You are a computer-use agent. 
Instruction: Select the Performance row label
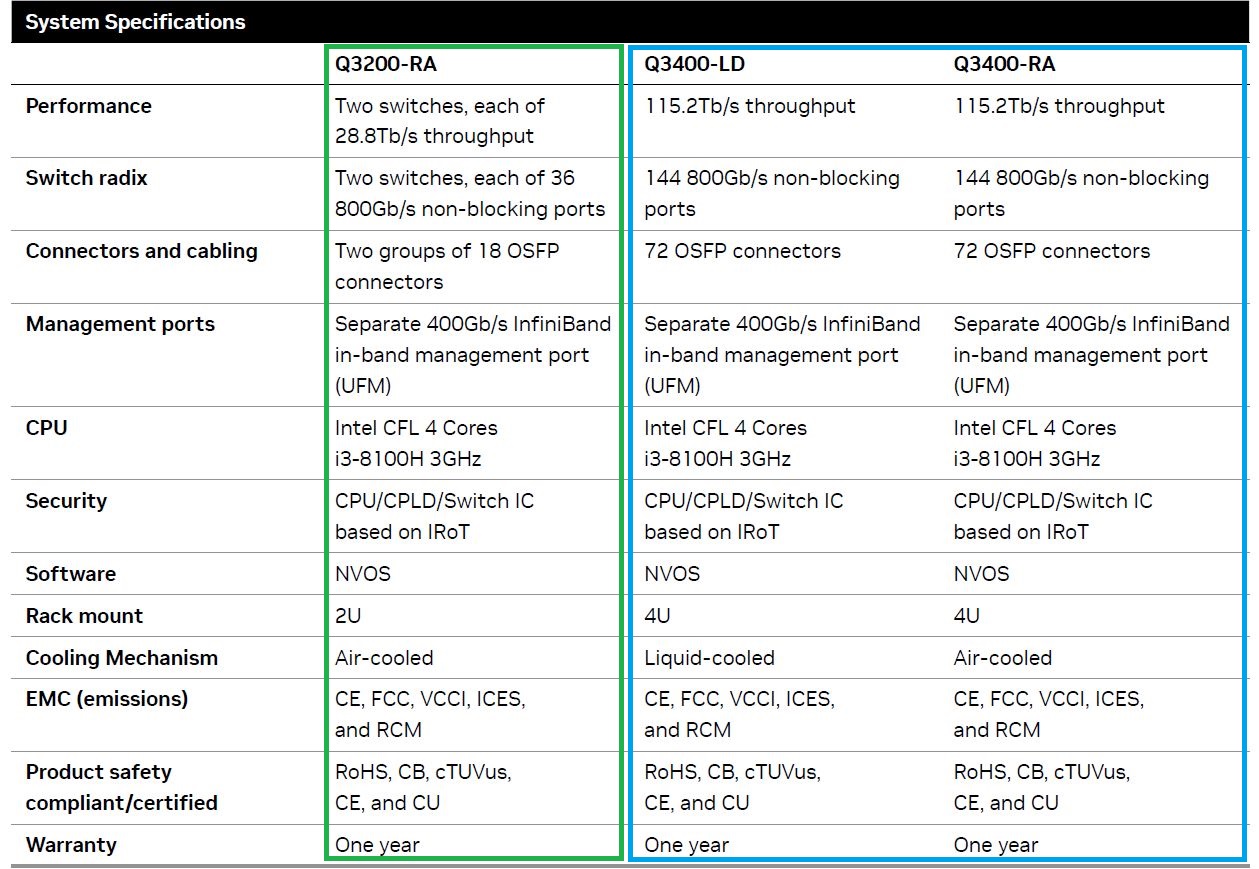pyautogui.click(x=89, y=106)
